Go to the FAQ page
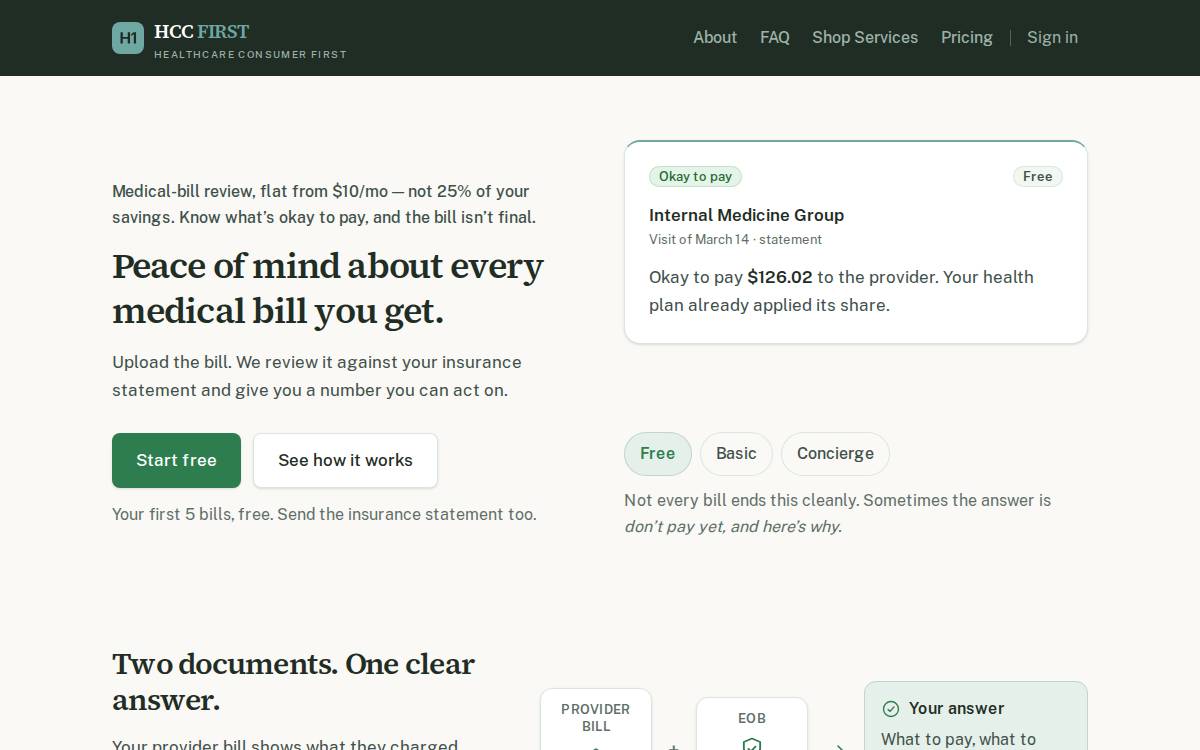Viewport: 1200px width, 750px height. point(775,37)
